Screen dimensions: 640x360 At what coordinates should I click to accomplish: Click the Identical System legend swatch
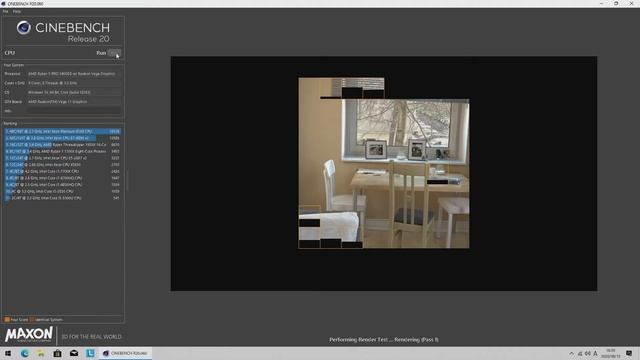(32, 320)
